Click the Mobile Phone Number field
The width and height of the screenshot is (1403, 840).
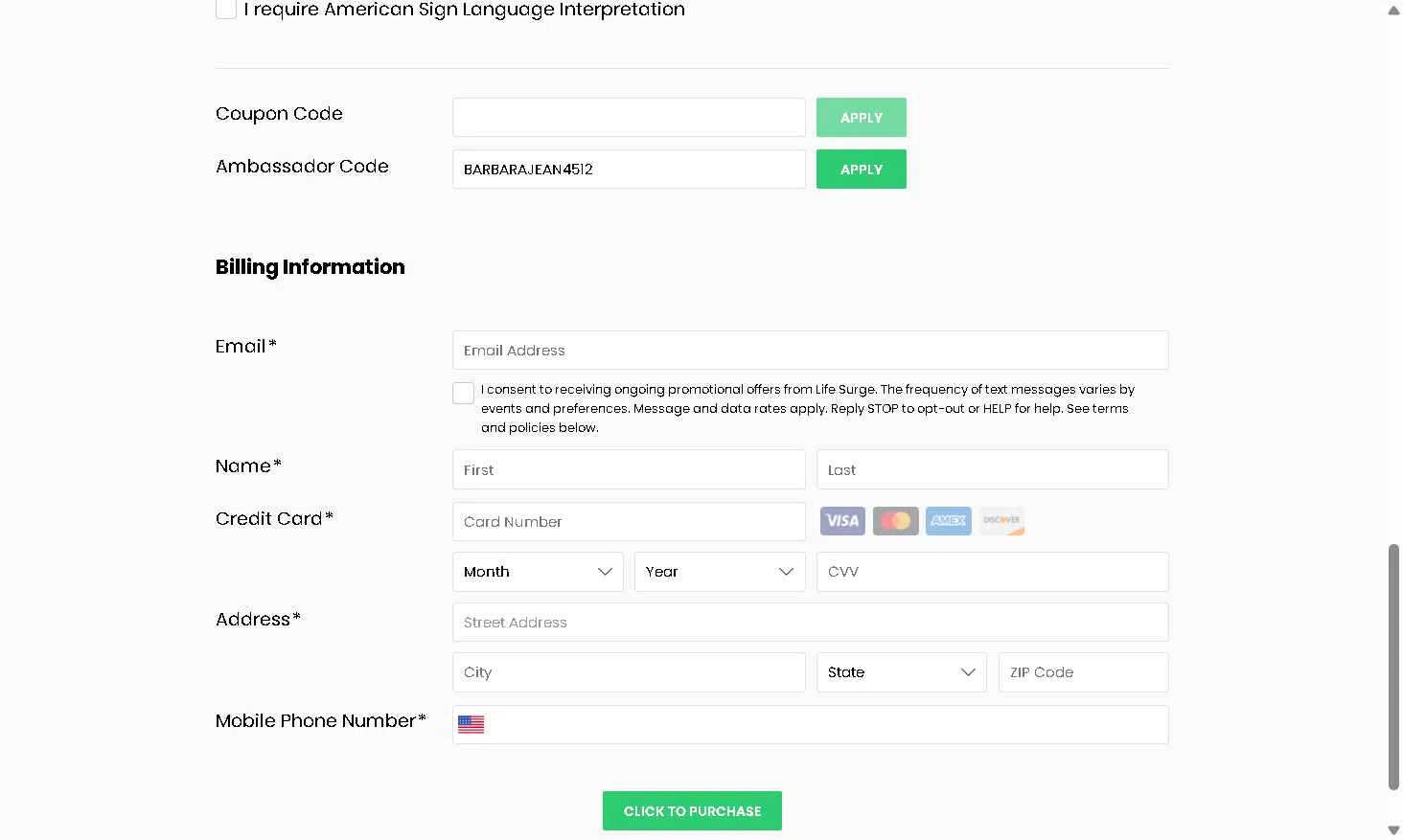(x=810, y=725)
